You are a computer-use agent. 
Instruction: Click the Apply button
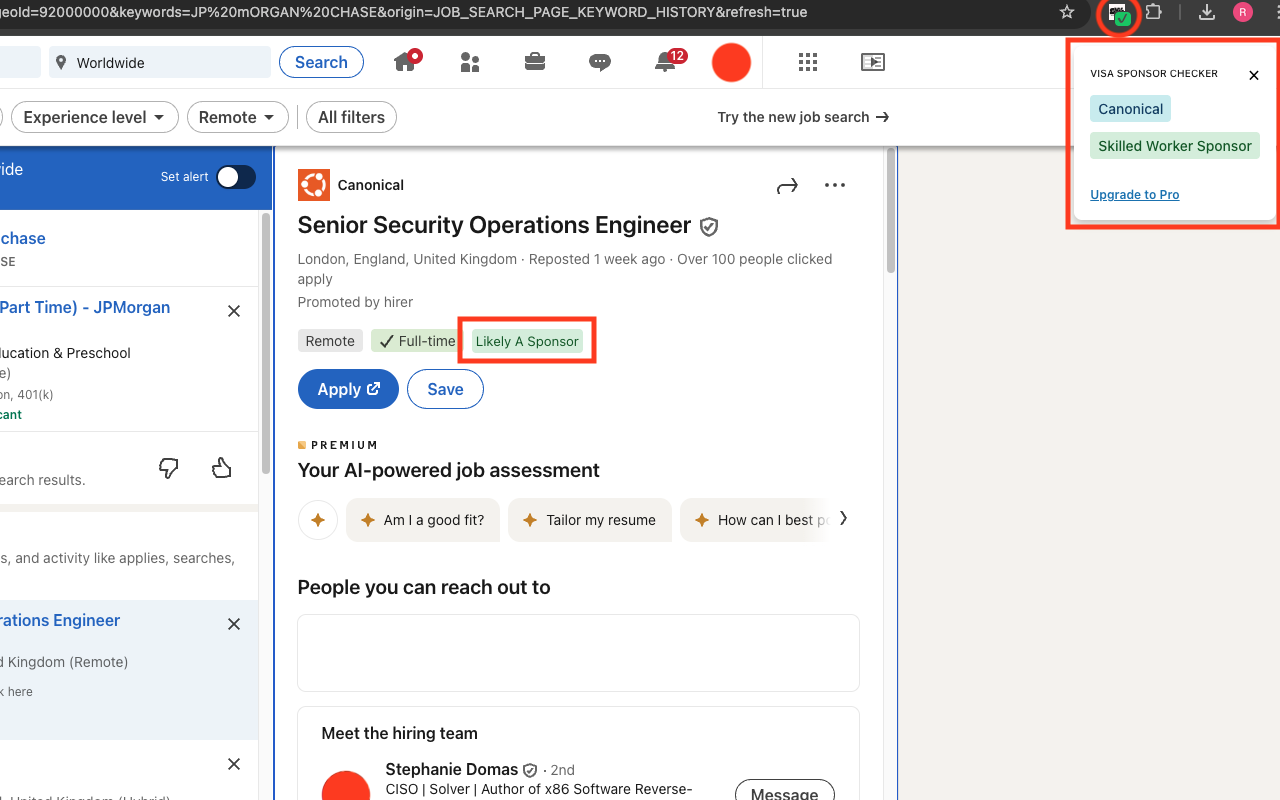348,389
